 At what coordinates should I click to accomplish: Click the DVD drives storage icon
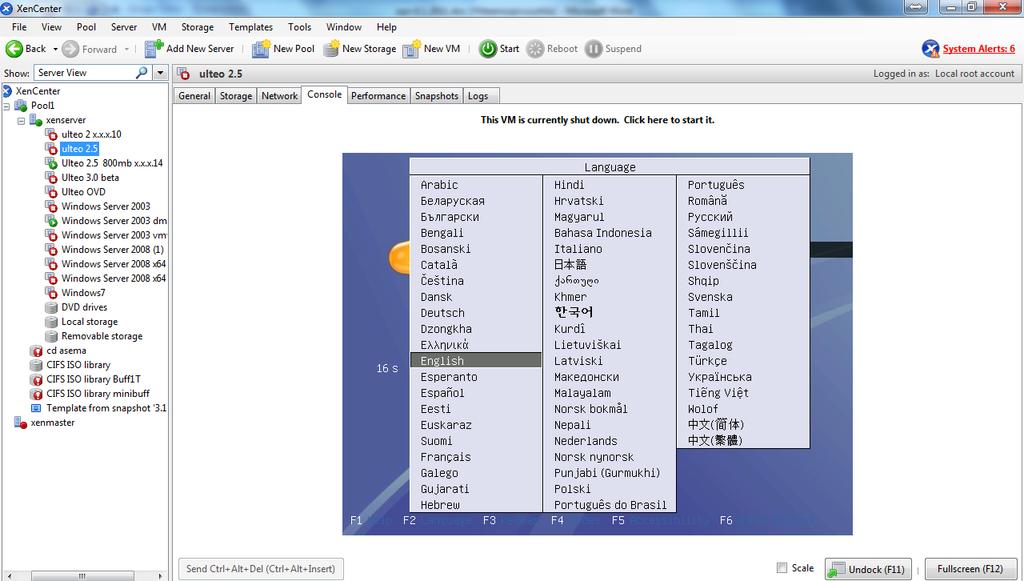click(x=51, y=307)
